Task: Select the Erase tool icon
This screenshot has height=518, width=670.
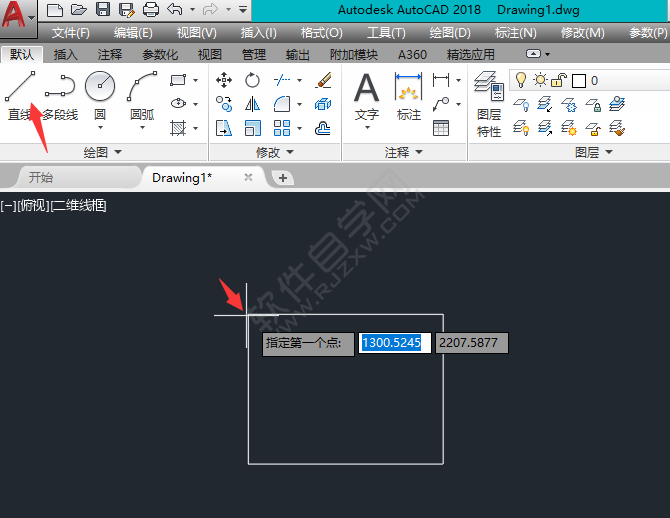Action: [323, 80]
